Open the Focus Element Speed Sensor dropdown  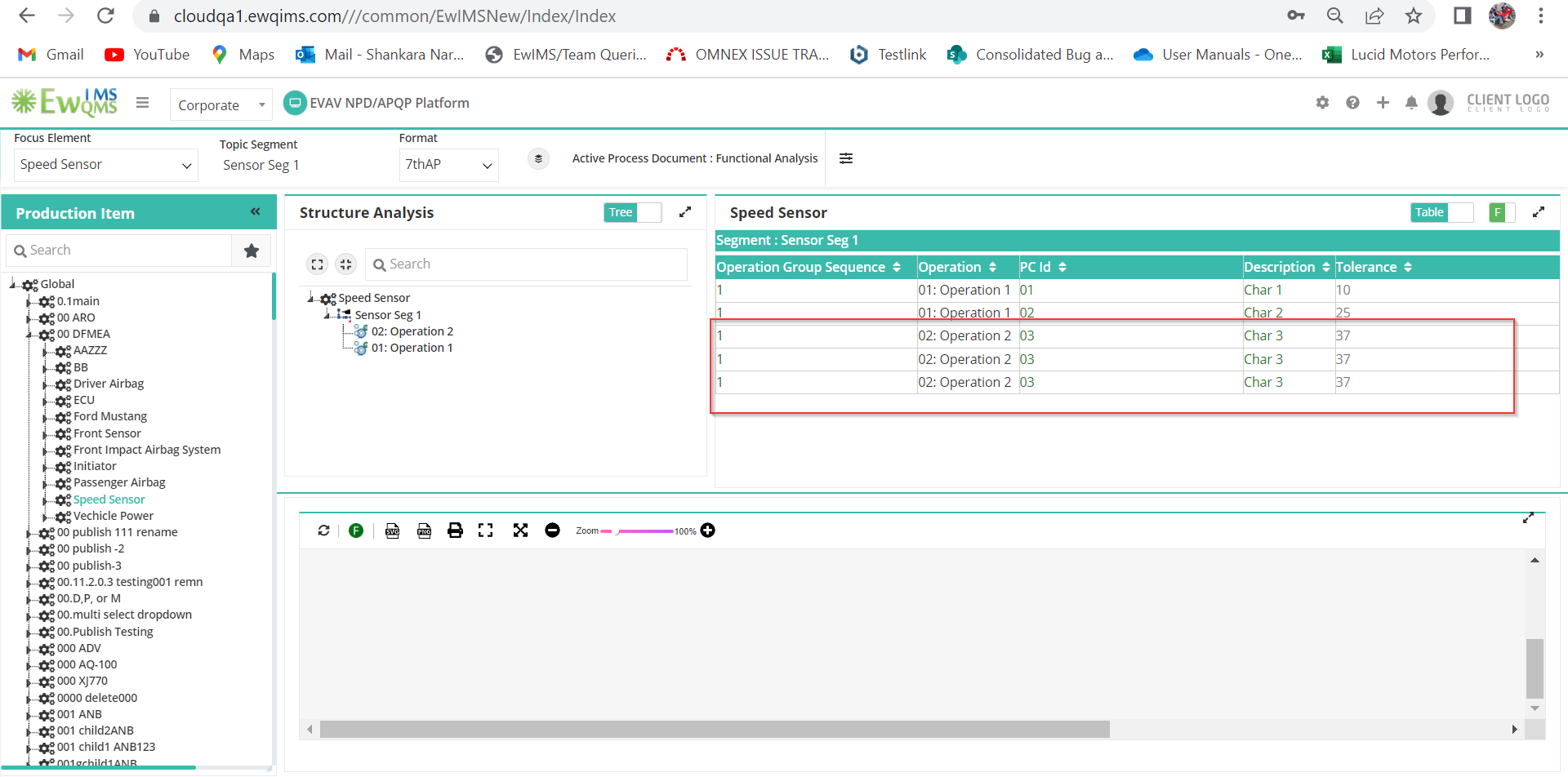click(x=106, y=165)
